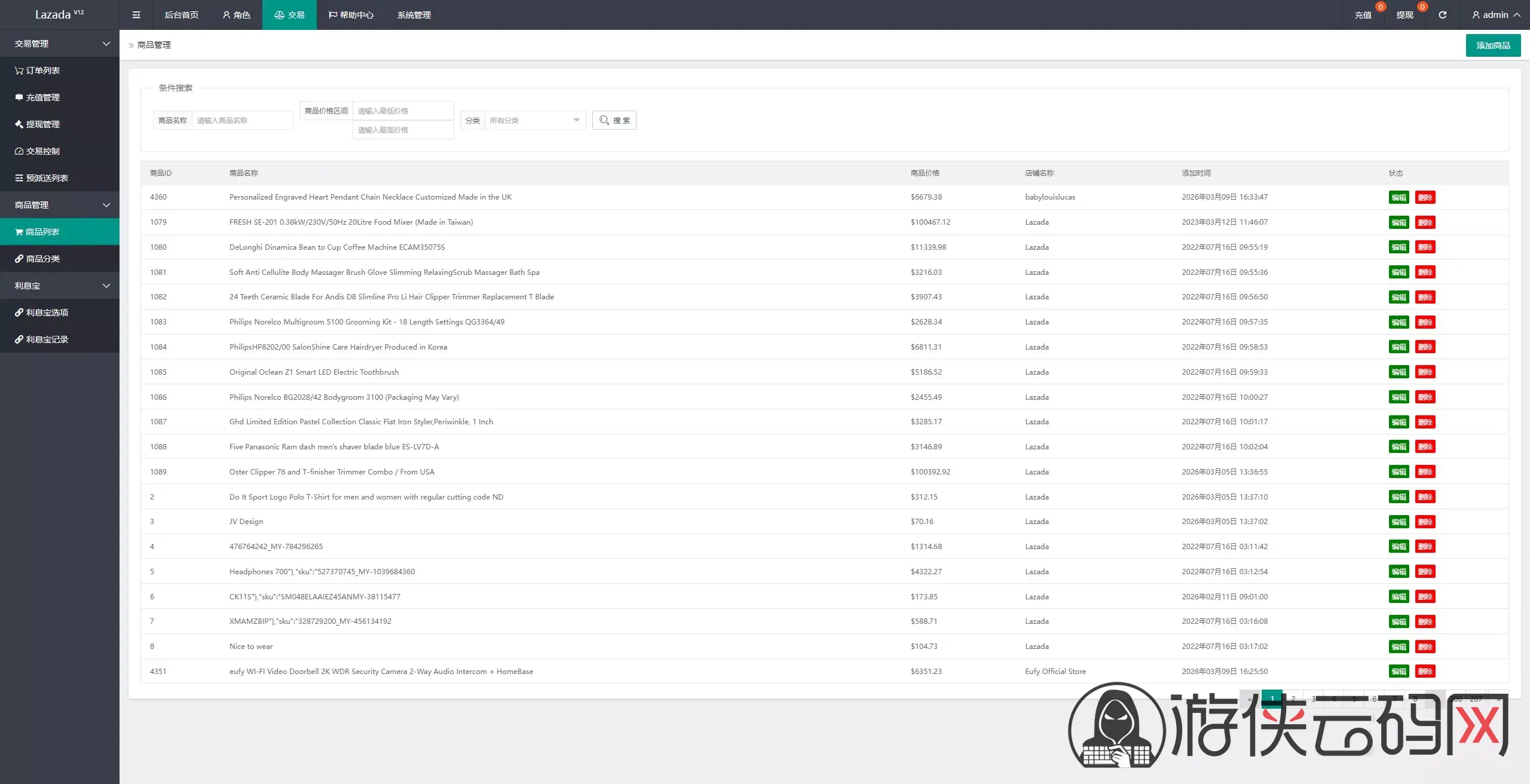Delete product 2 Sport Logo Polo T-Shirt

tap(1425, 497)
